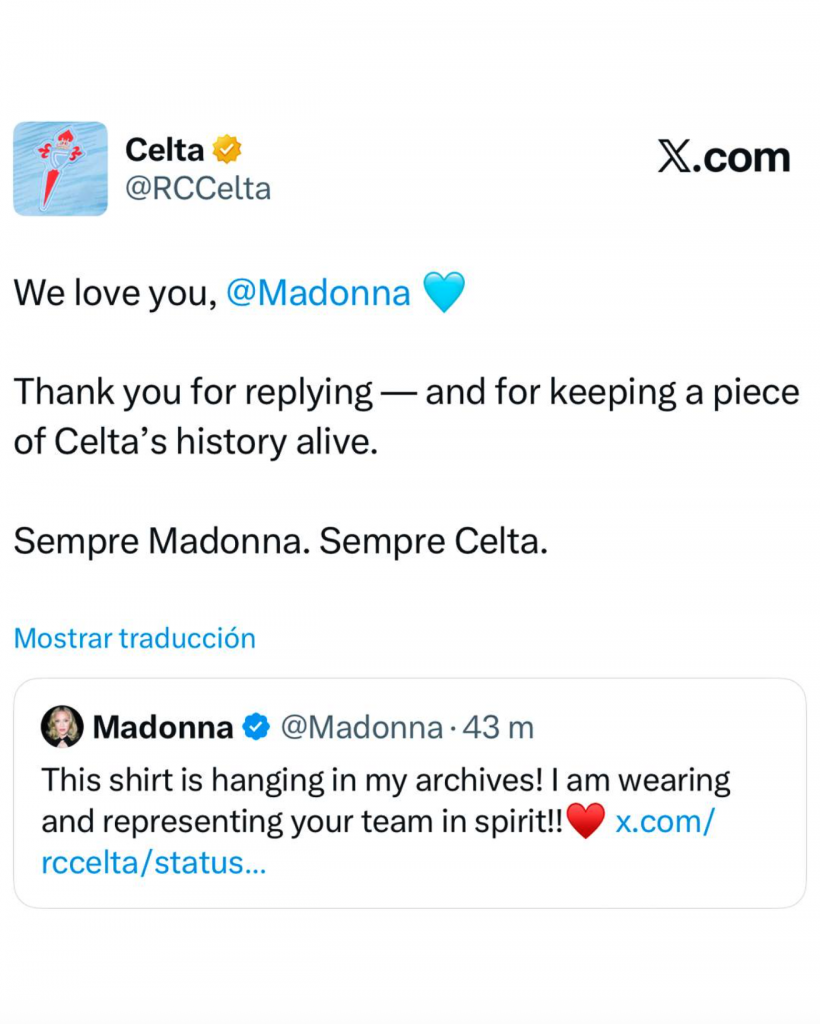Click "This shirt is hanging" quoted text
The width and height of the screenshot is (820, 1024).
click(x=385, y=781)
